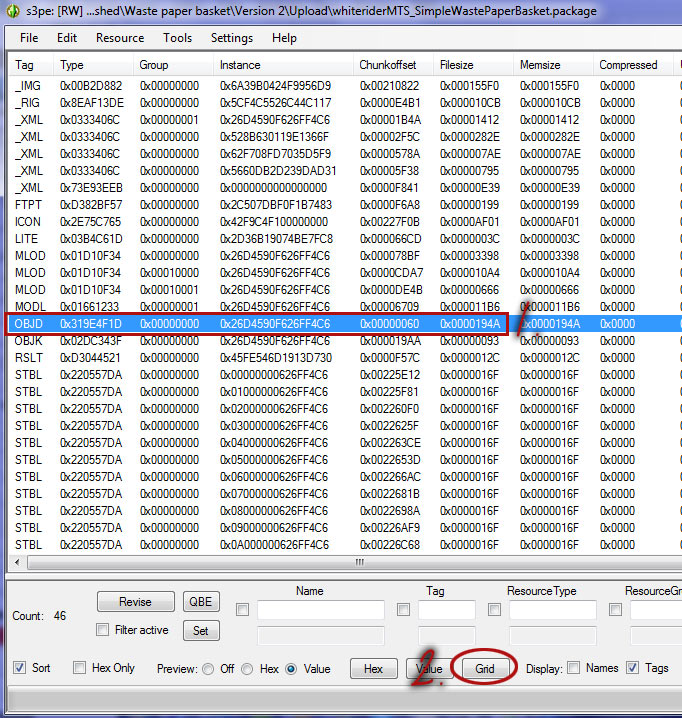The height and width of the screenshot is (718, 682).
Task: Click the Set filter button
Action: point(201,631)
